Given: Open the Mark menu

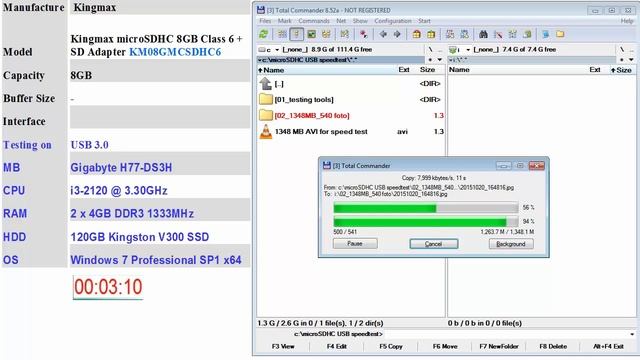Looking at the screenshot, I should [x=284, y=21].
